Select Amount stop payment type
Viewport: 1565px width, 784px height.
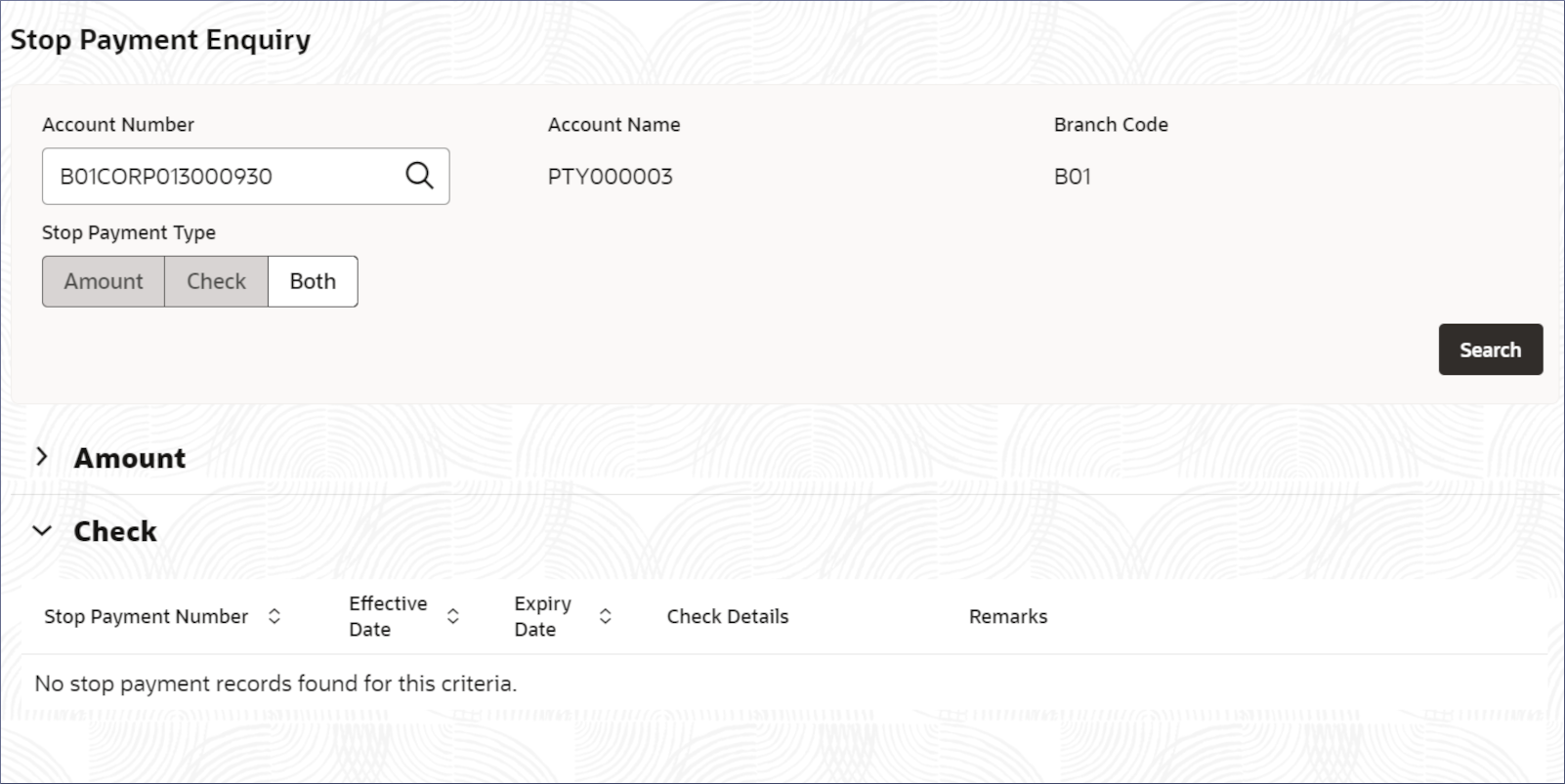pos(104,281)
